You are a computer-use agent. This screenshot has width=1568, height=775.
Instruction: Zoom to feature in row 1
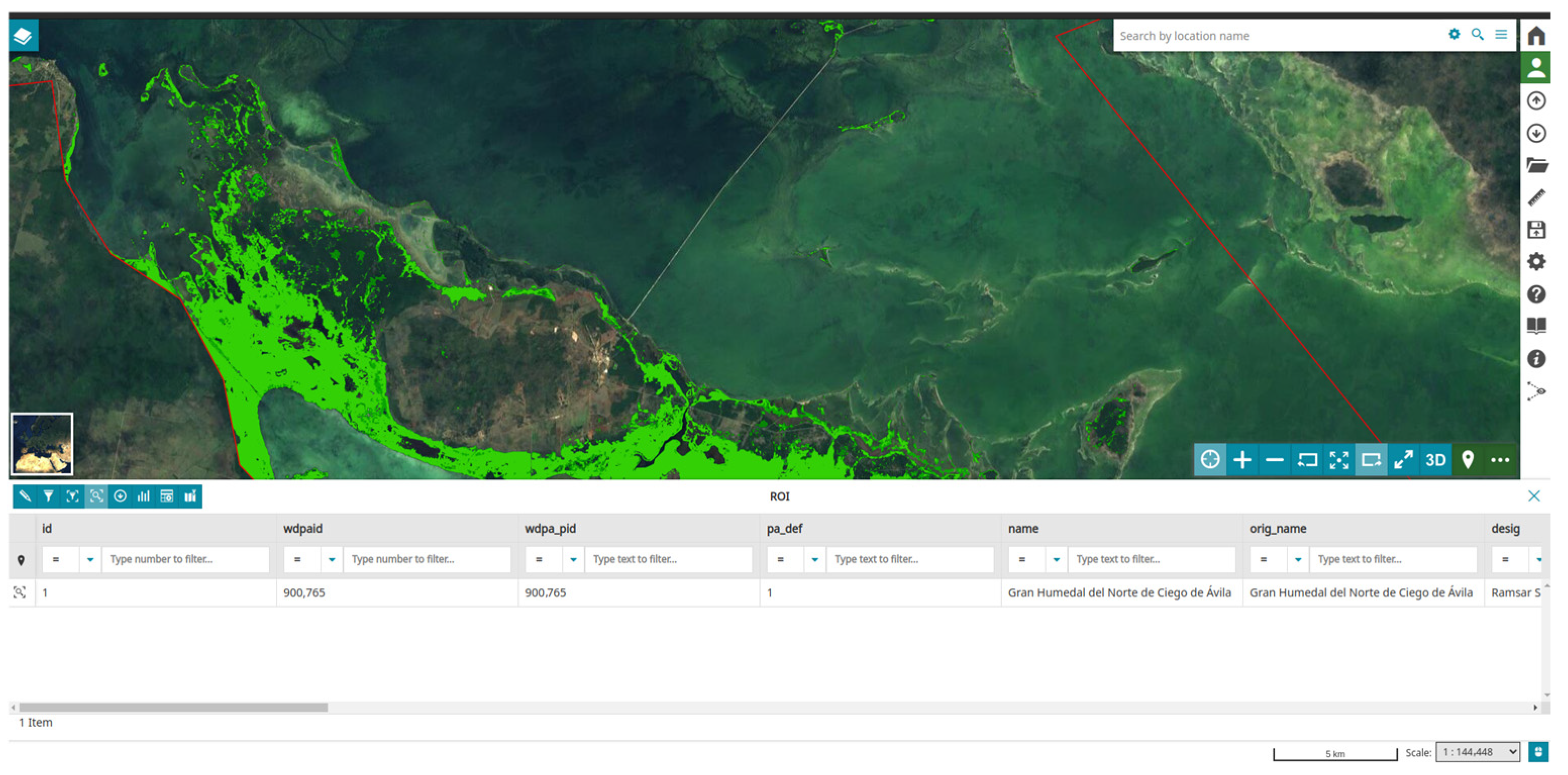click(x=20, y=592)
